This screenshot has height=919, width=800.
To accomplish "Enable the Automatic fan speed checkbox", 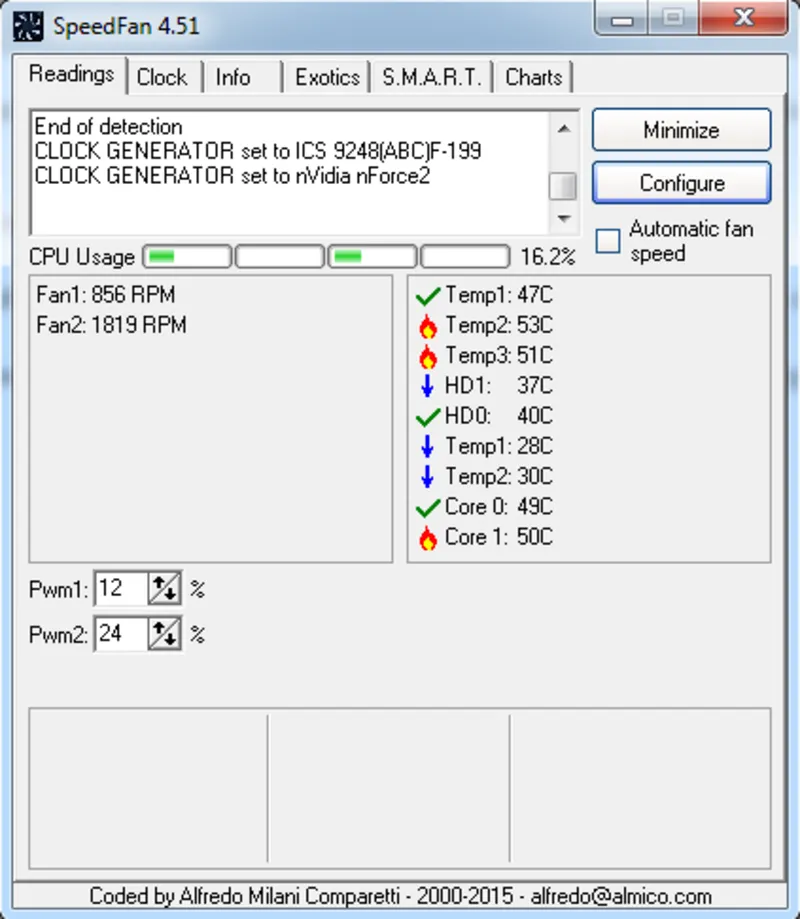I will 608,241.
